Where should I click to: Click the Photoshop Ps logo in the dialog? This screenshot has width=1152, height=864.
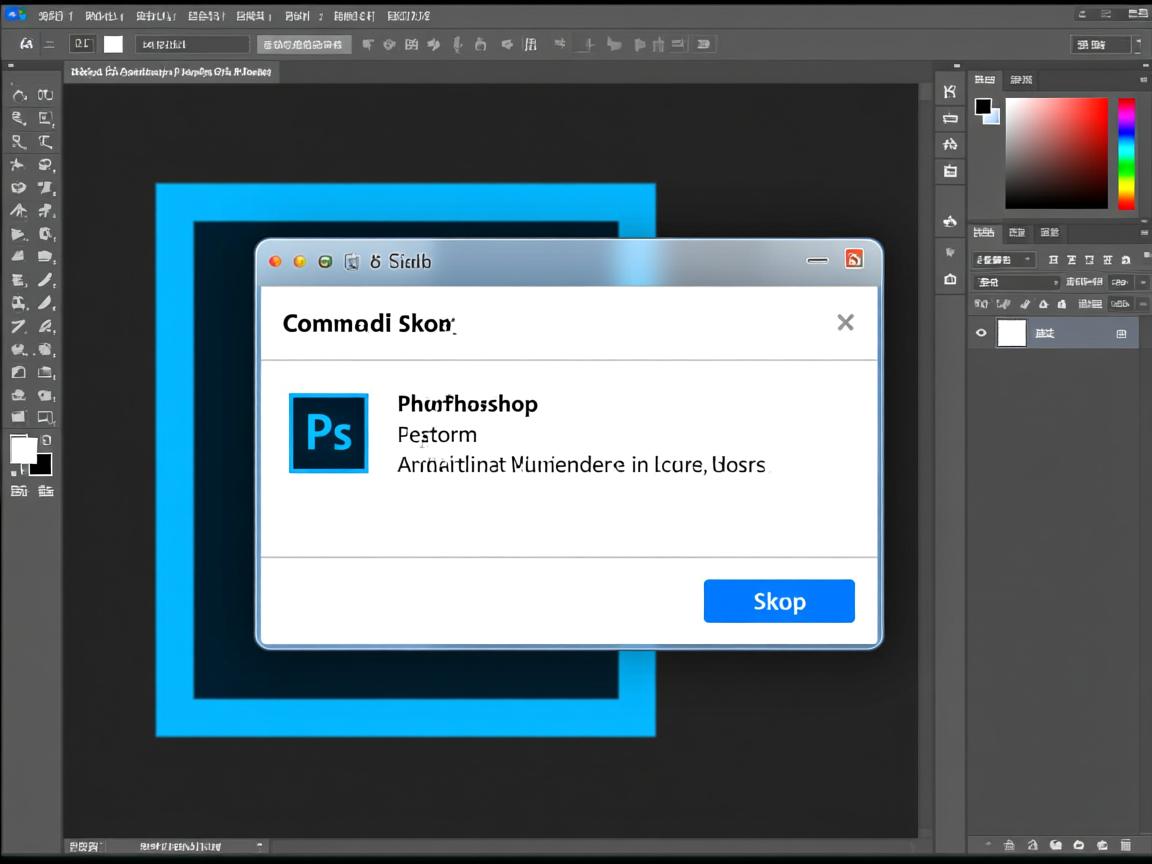pyautogui.click(x=328, y=433)
